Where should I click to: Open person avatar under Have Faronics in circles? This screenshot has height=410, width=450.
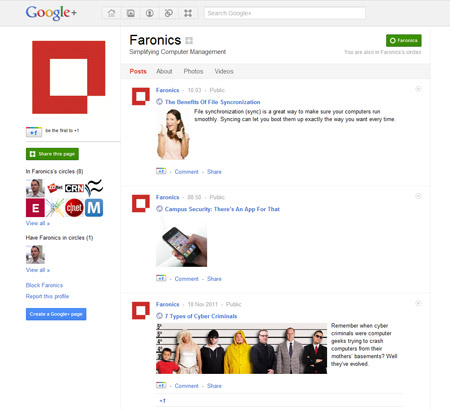(35, 254)
